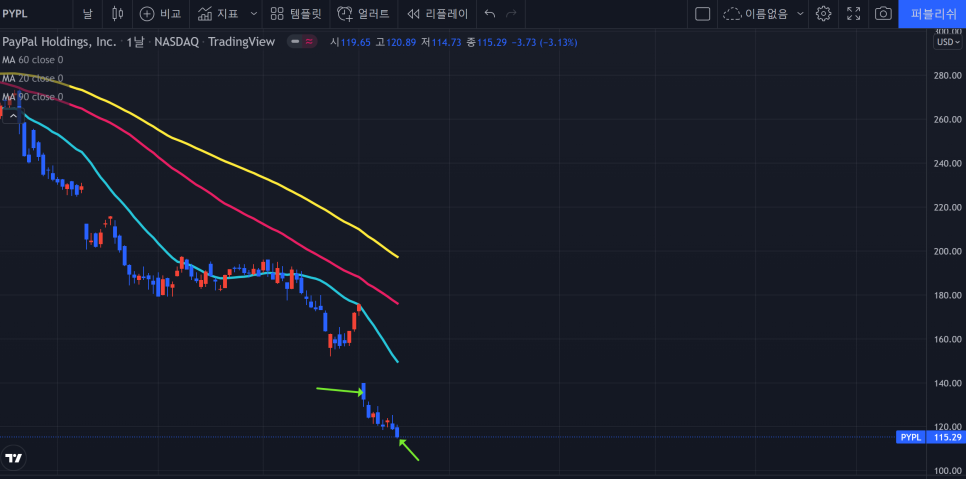
Task: Open the USD currency dropdown
Action: [x=948, y=42]
